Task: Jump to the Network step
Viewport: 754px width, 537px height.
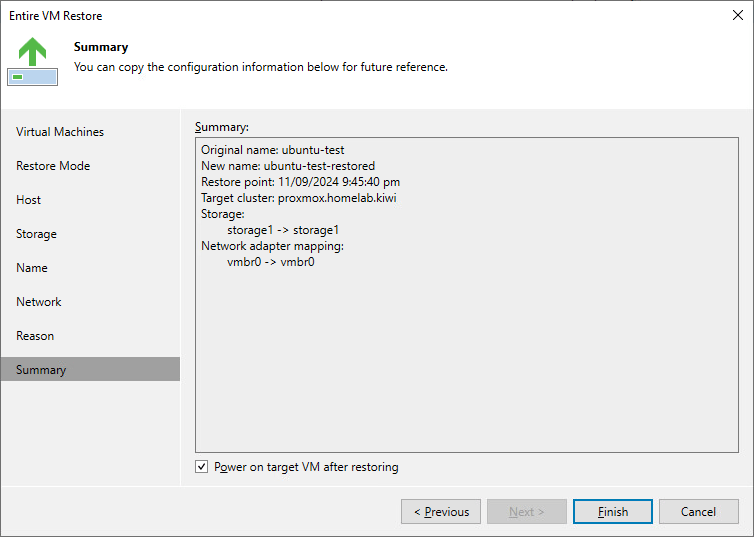Action: 39,302
